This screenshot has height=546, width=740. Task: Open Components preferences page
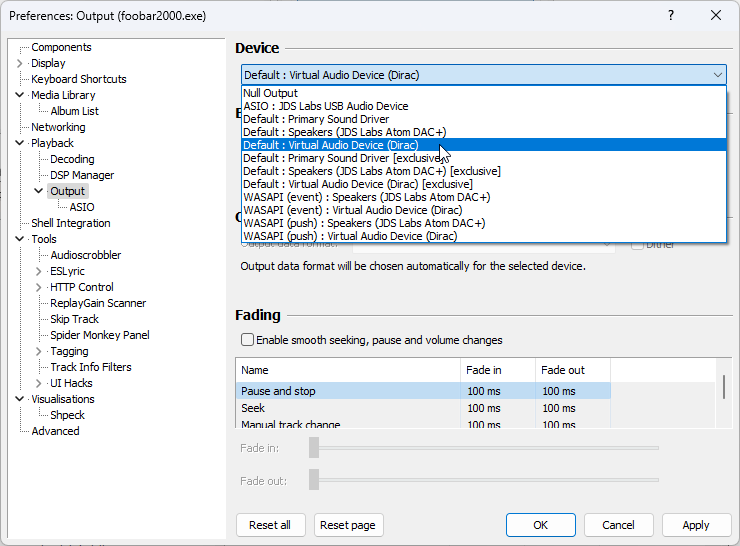(61, 47)
